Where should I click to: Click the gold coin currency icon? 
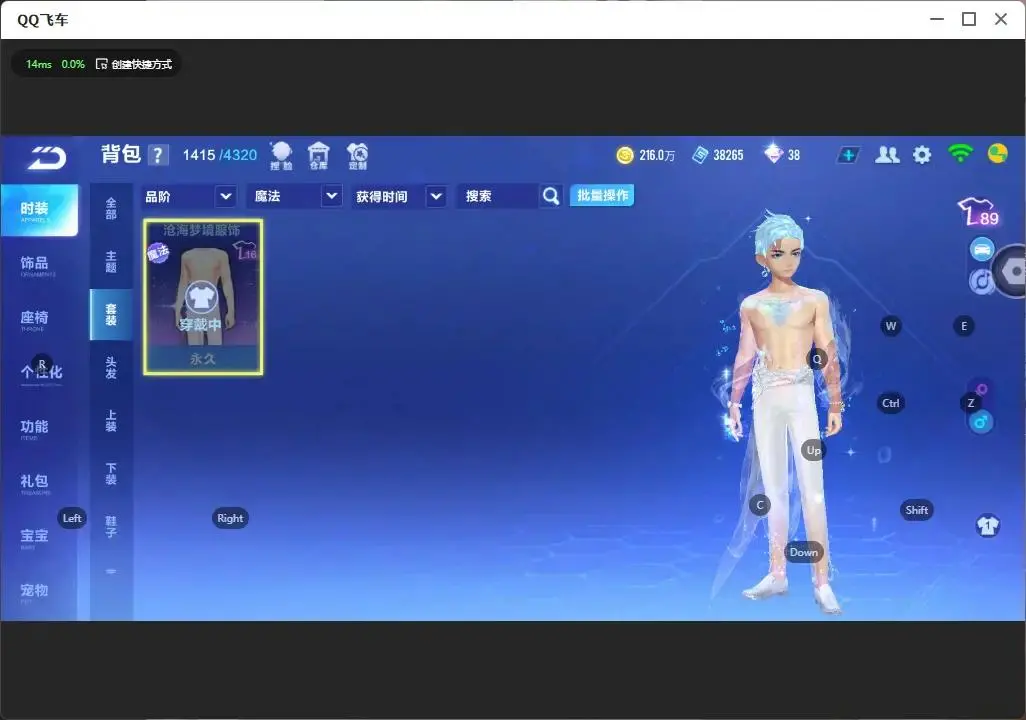[x=625, y=155]
